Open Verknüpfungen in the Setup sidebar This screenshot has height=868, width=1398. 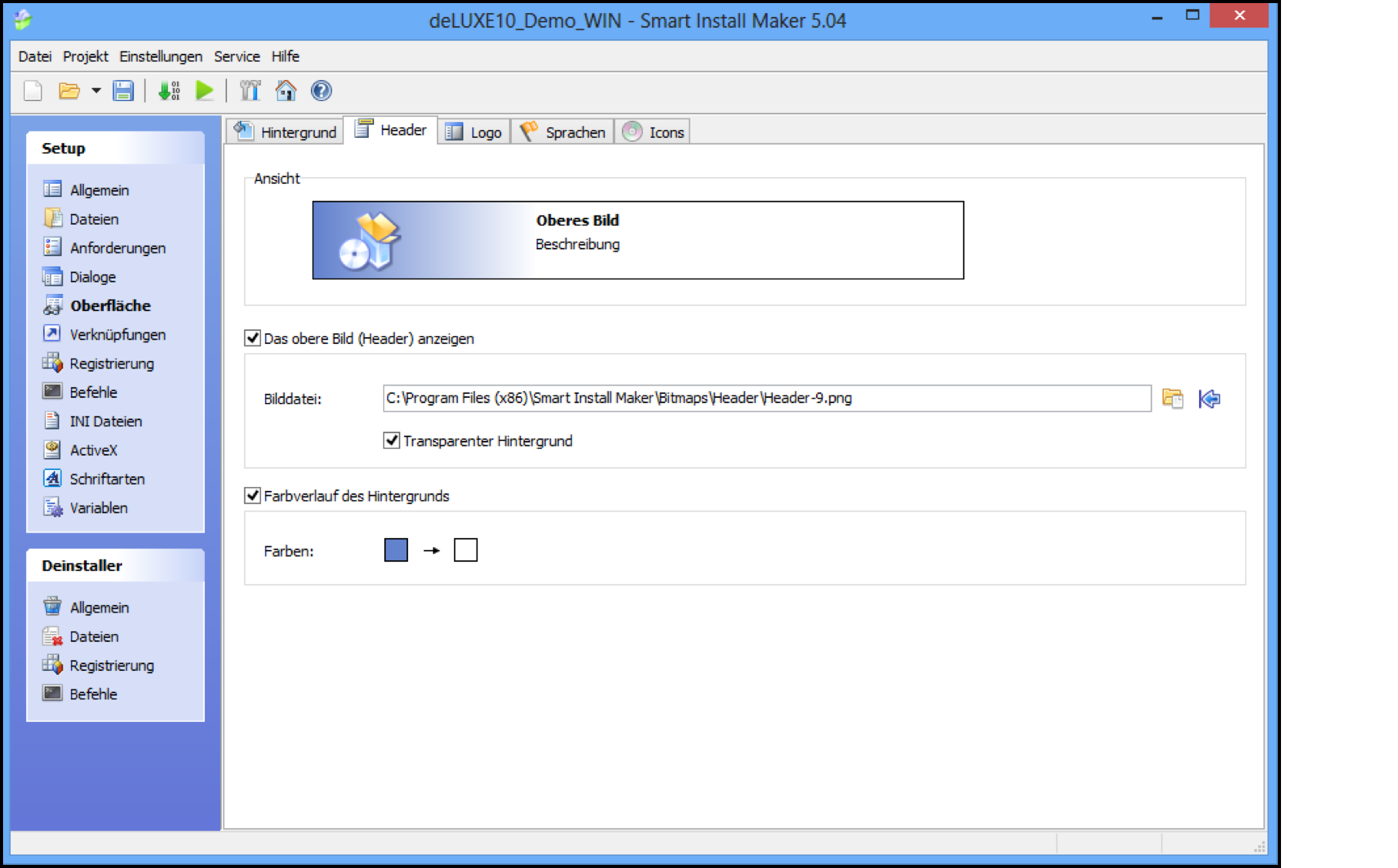click(117, 335)
